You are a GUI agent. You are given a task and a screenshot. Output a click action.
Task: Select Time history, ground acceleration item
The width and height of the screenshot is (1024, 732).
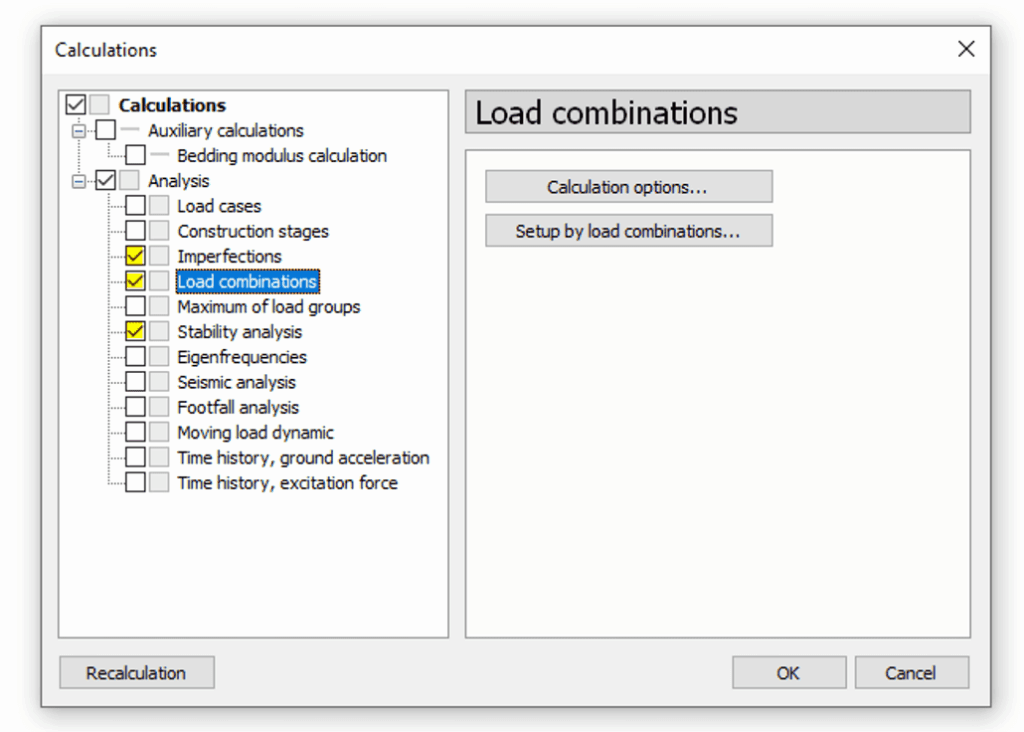[x=303, y=458]
